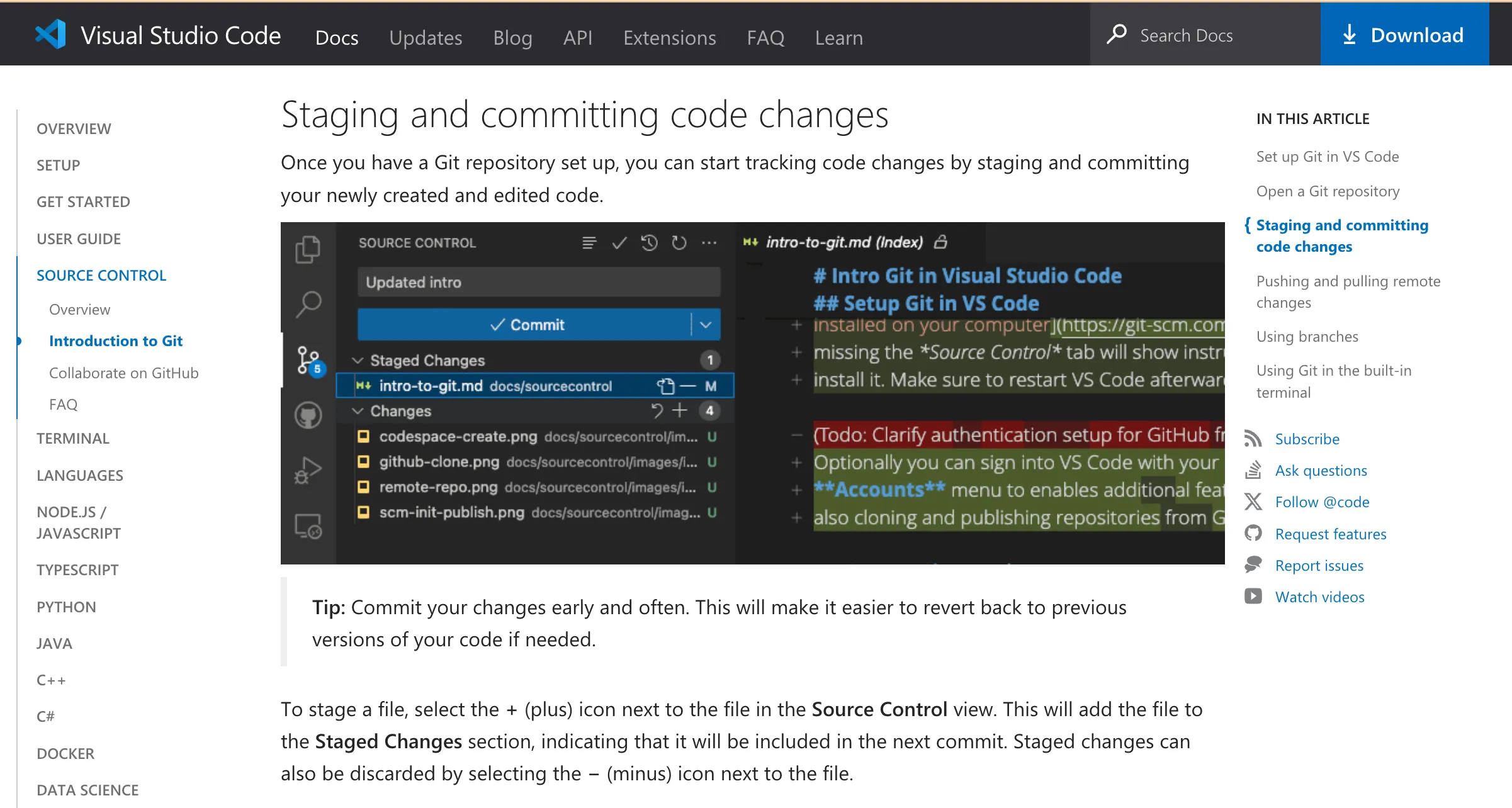Viewport: 1512px width, 808px height.
Task: Click the GitHub icon in the Activity Bar
Action: pyautogui.click(x=308, y=415)
